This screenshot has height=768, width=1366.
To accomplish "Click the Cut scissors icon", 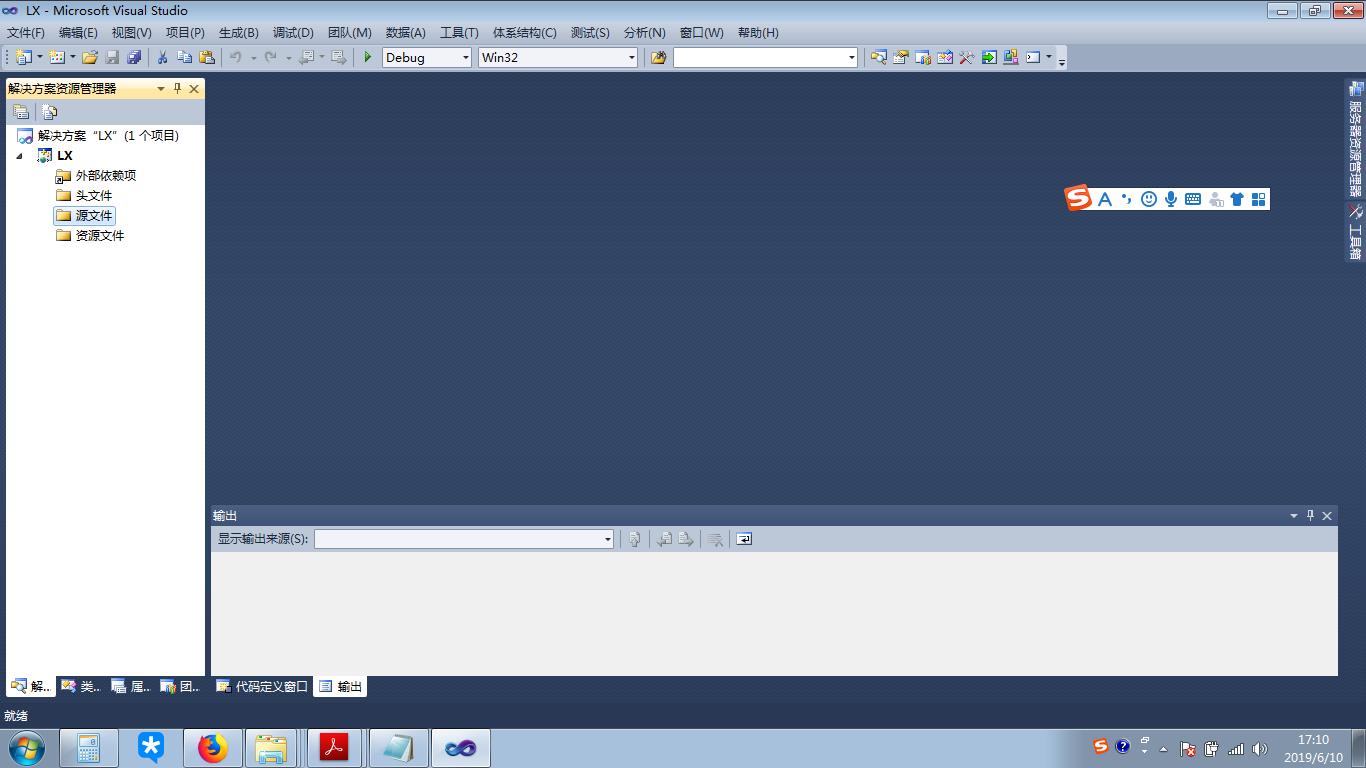I will coord(162,57).
